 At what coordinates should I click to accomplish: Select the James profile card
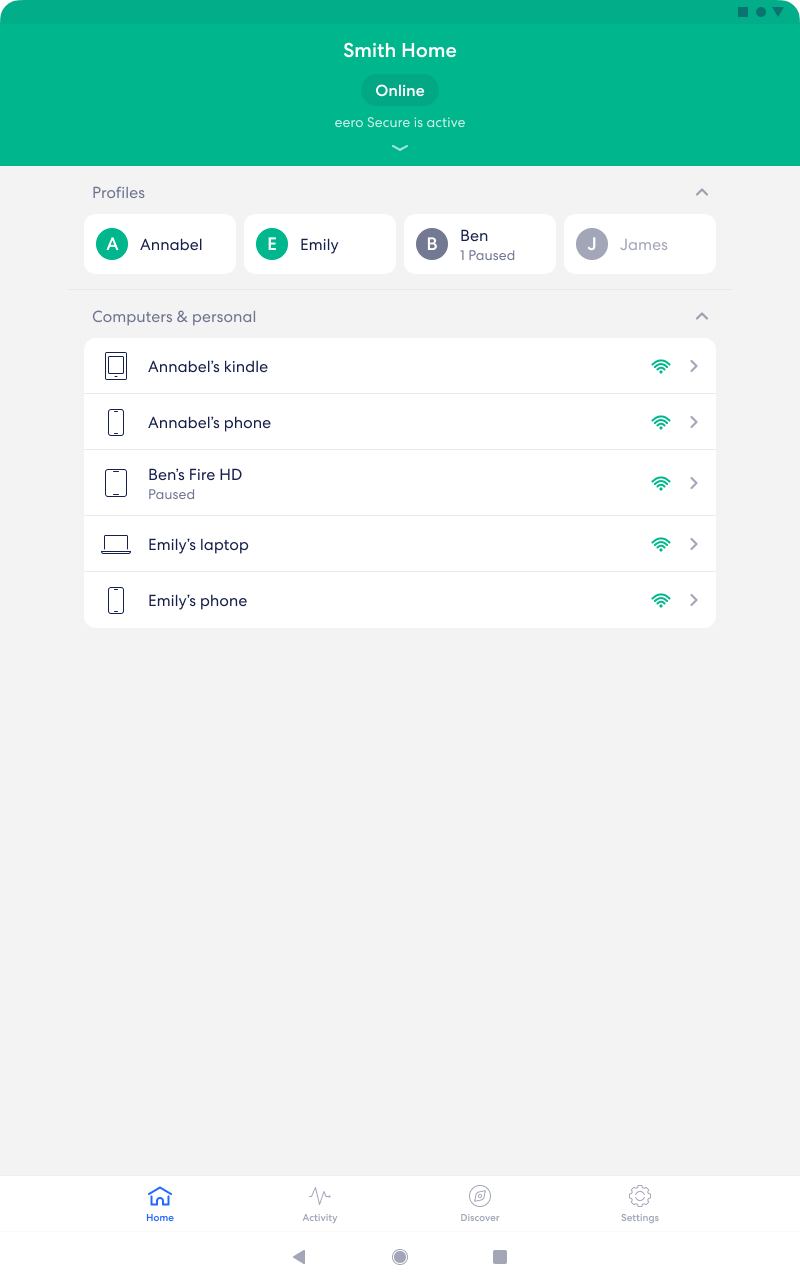[640, 244]
